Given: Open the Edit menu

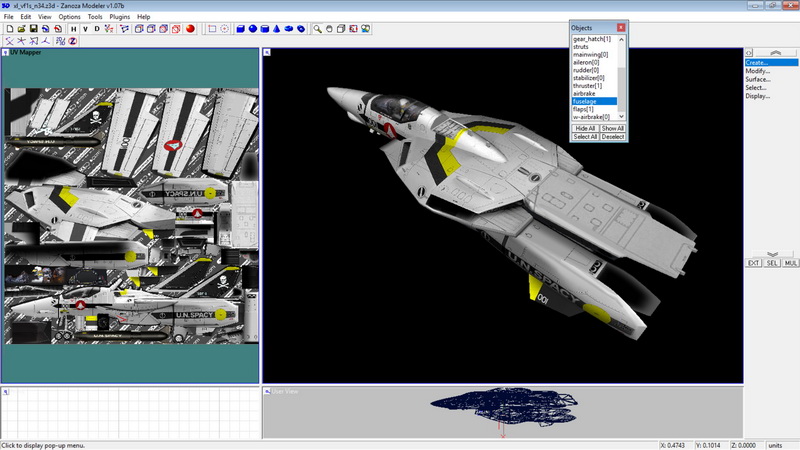Looking at the screenshot, I should click(26, 17).
